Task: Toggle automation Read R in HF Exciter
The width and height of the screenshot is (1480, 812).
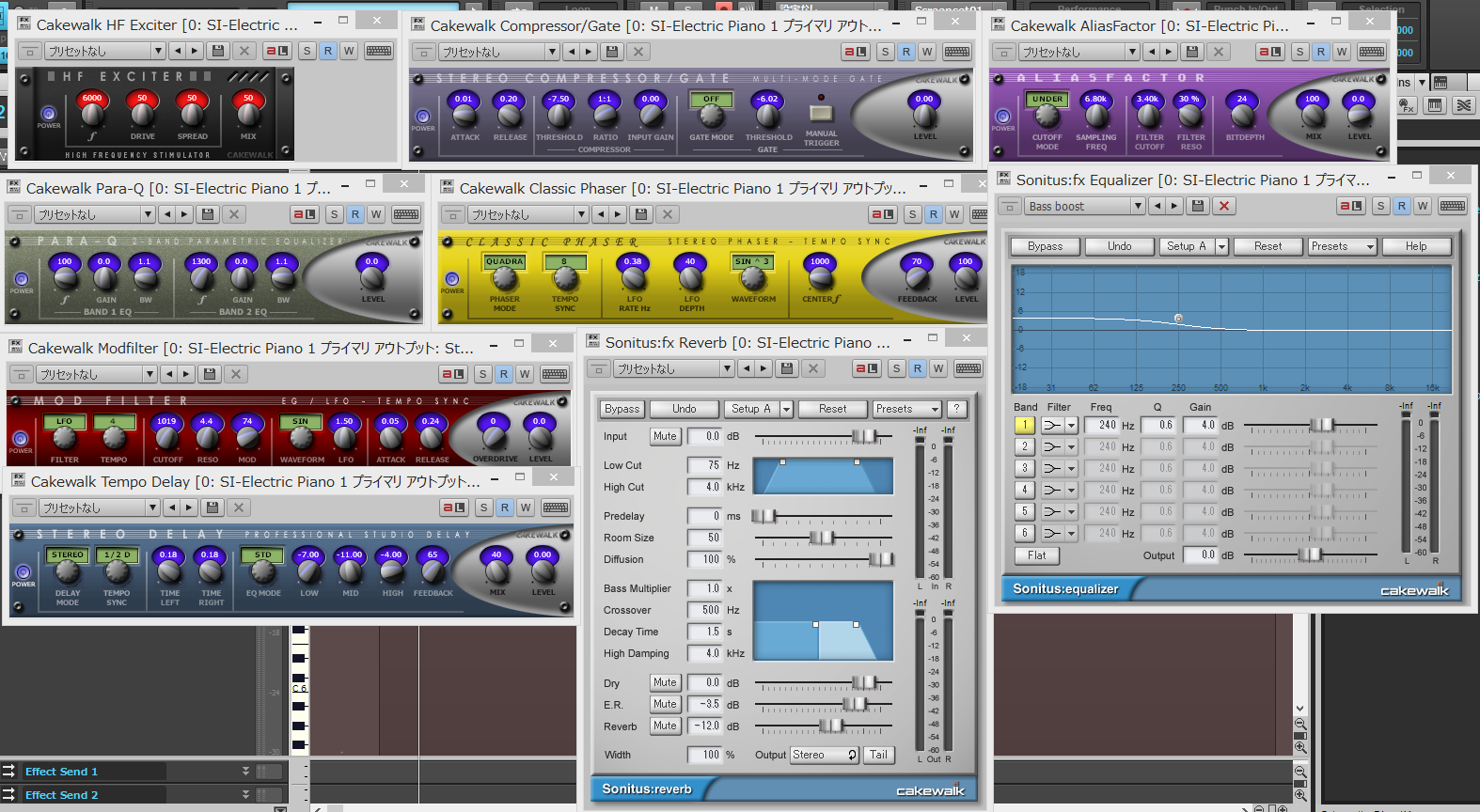Action: (x=328, y=51)
